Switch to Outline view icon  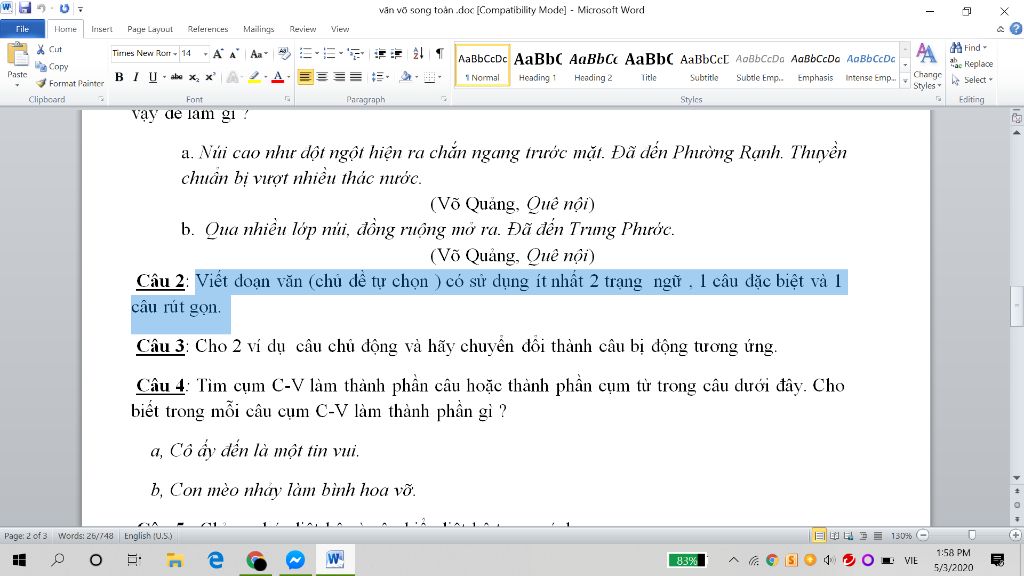(x=863, y=536)
